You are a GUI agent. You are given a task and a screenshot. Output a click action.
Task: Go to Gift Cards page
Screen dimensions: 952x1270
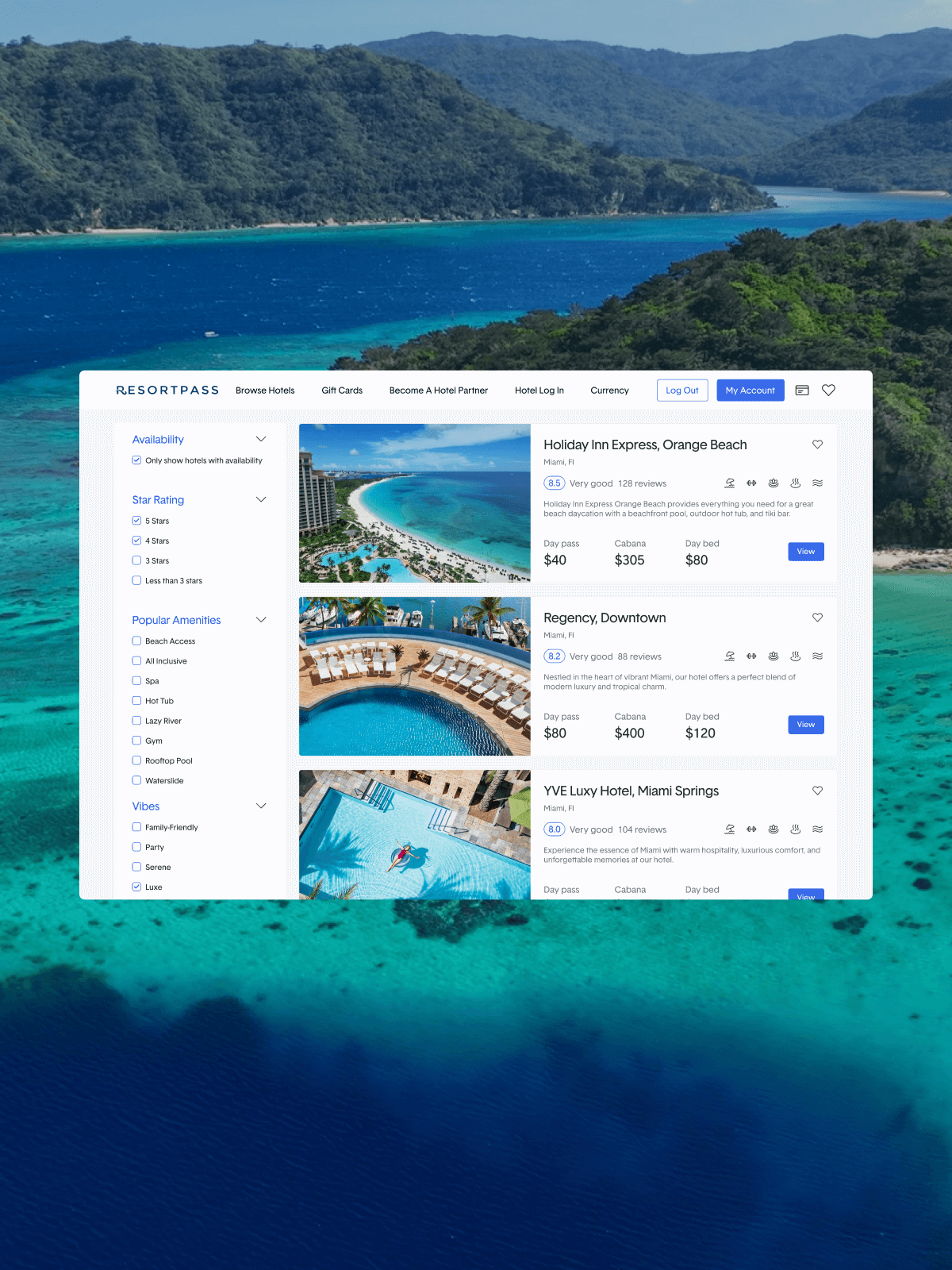pos(342,391)
